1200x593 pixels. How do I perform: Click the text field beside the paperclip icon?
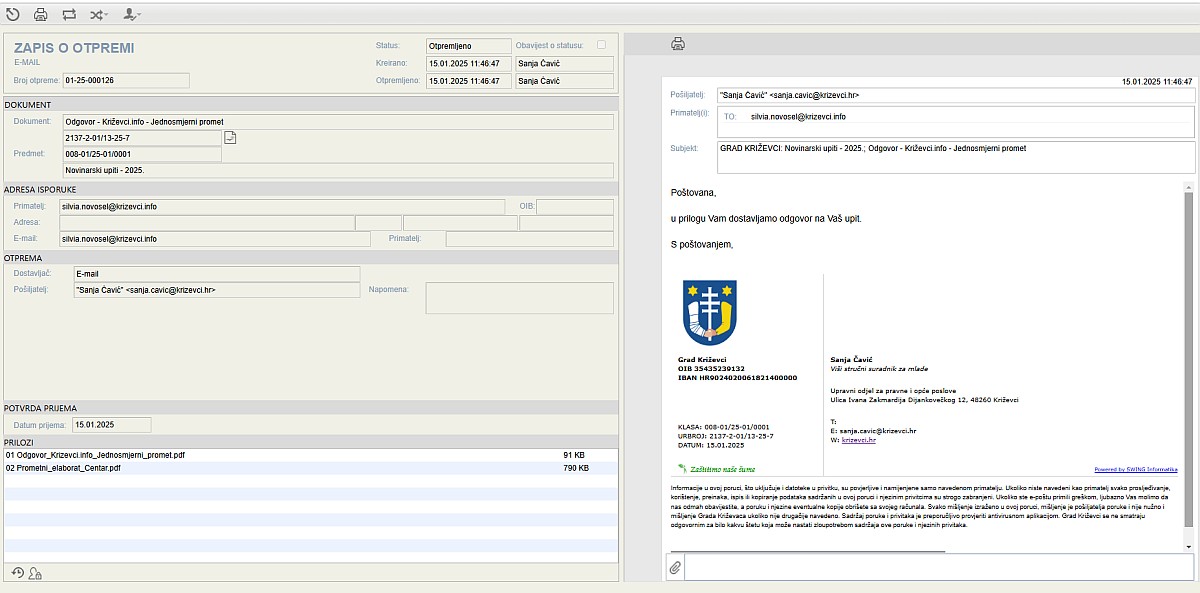tap(938, 567)
